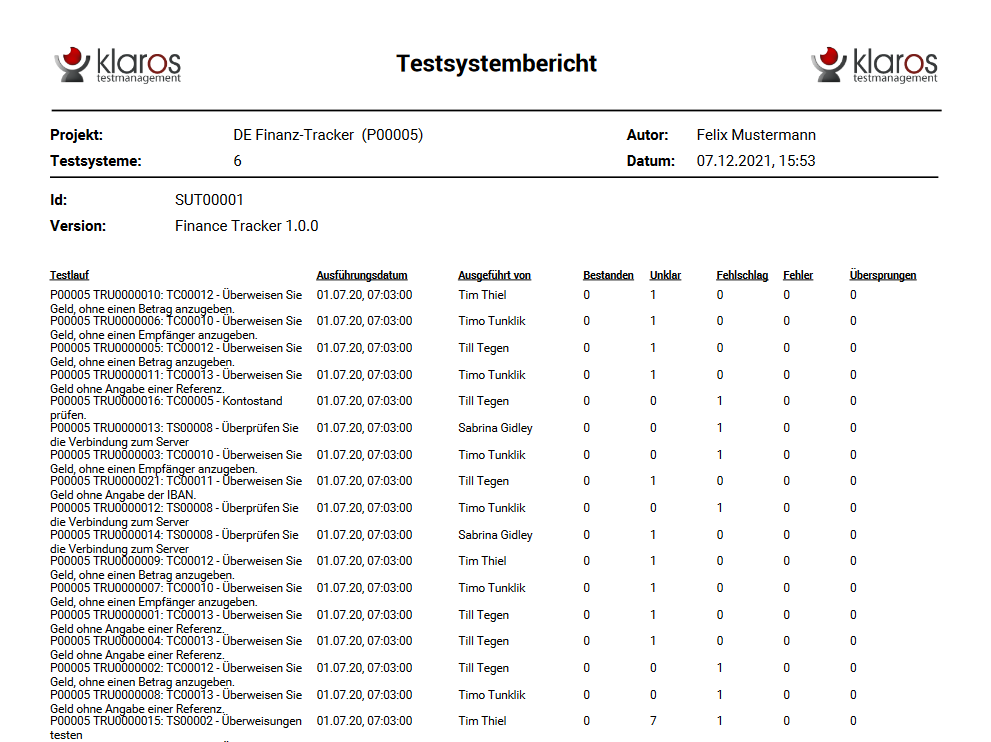Viewport: 991px width, 742px height.
Task: Click the right Klaros testmanagement logo
Action: 874,64
